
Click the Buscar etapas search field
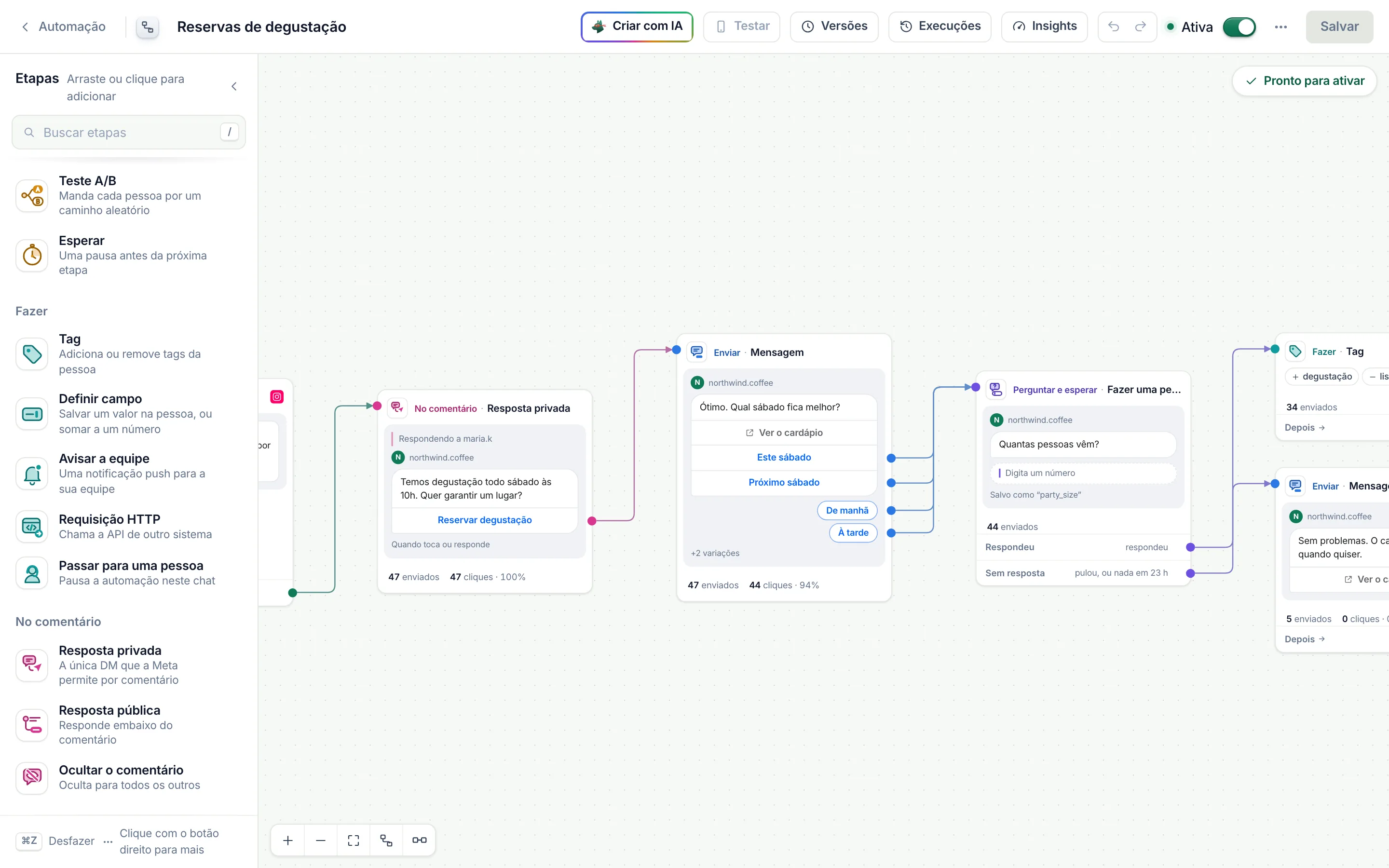pos(129,133)
